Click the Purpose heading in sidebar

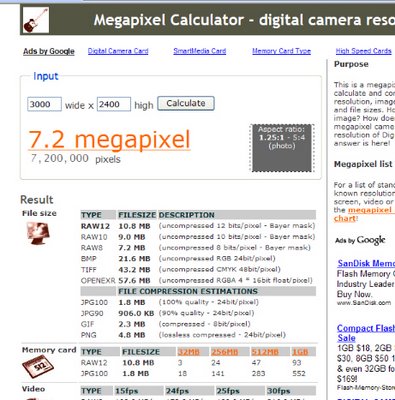351,64
